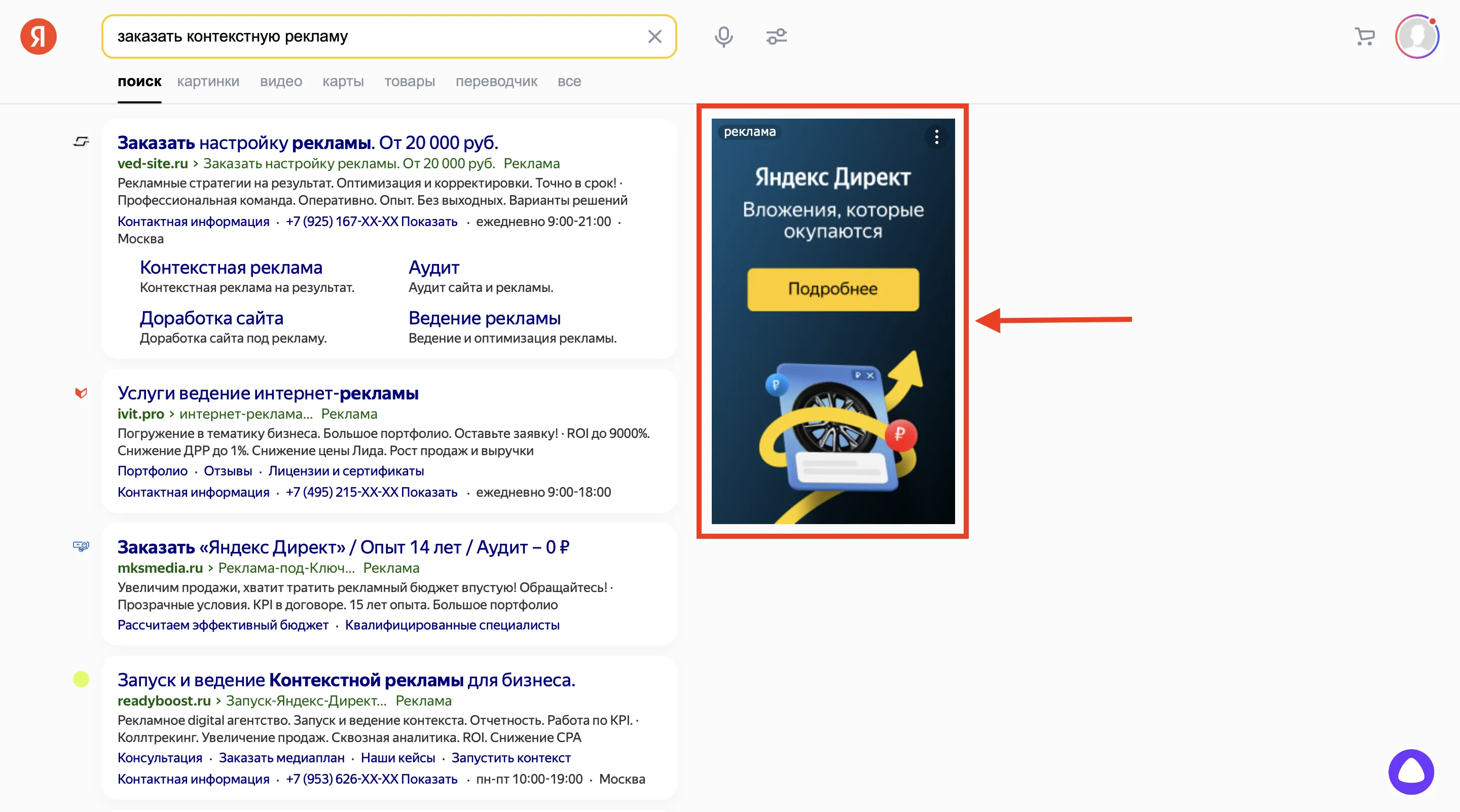Image resolution: width=1460 pixels, height=812 pixels.
Task: Switch to the картинки tab
Action: pyautogui.click(x=208, y=82)
